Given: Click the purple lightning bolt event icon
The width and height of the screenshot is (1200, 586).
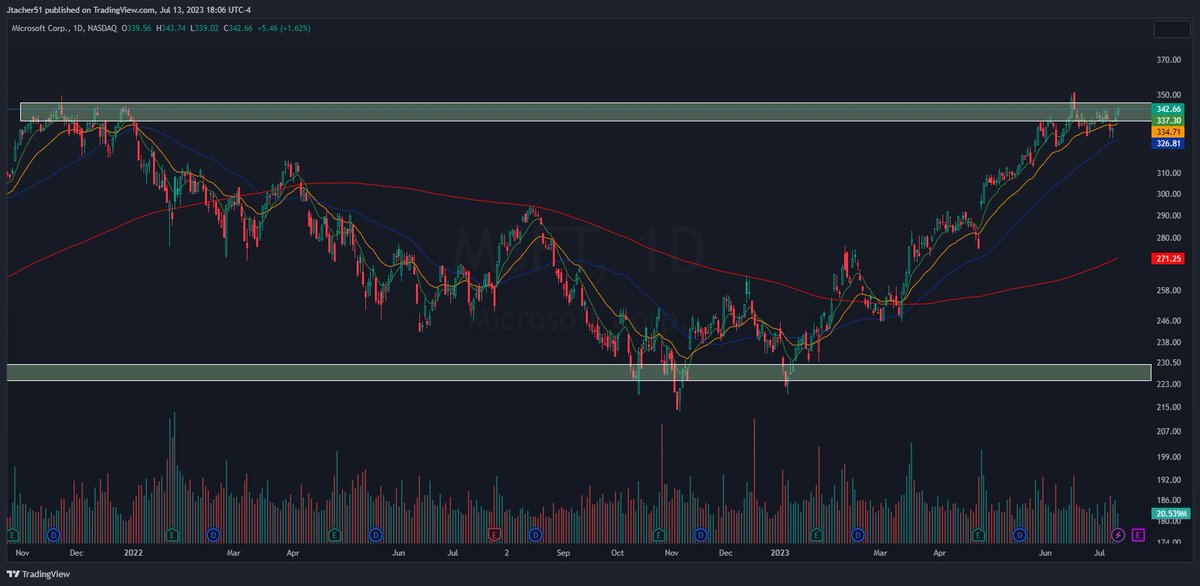Looking at the screenshot, I should (1118, 535).
